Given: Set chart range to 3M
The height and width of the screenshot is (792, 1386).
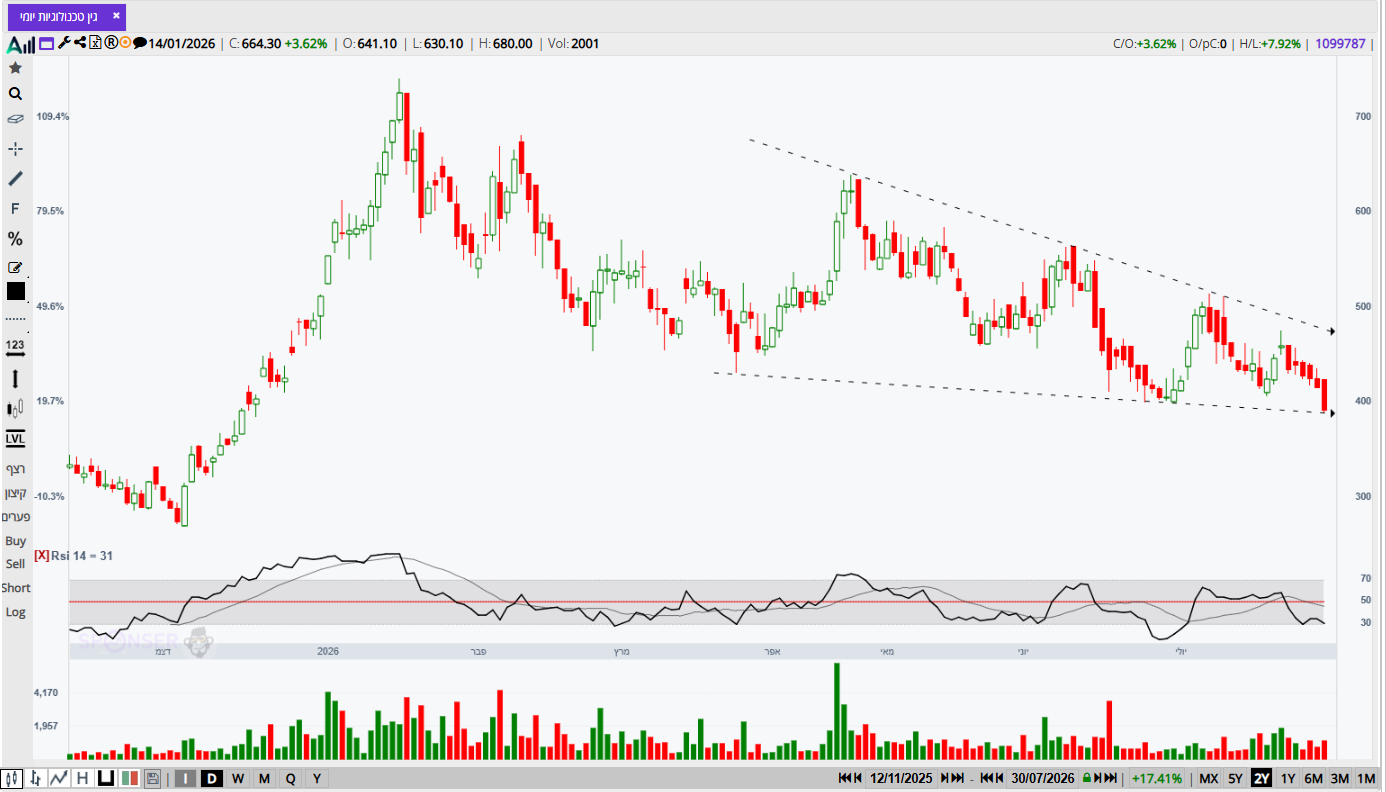Looking at the screenshot, I should (1340, 778).
